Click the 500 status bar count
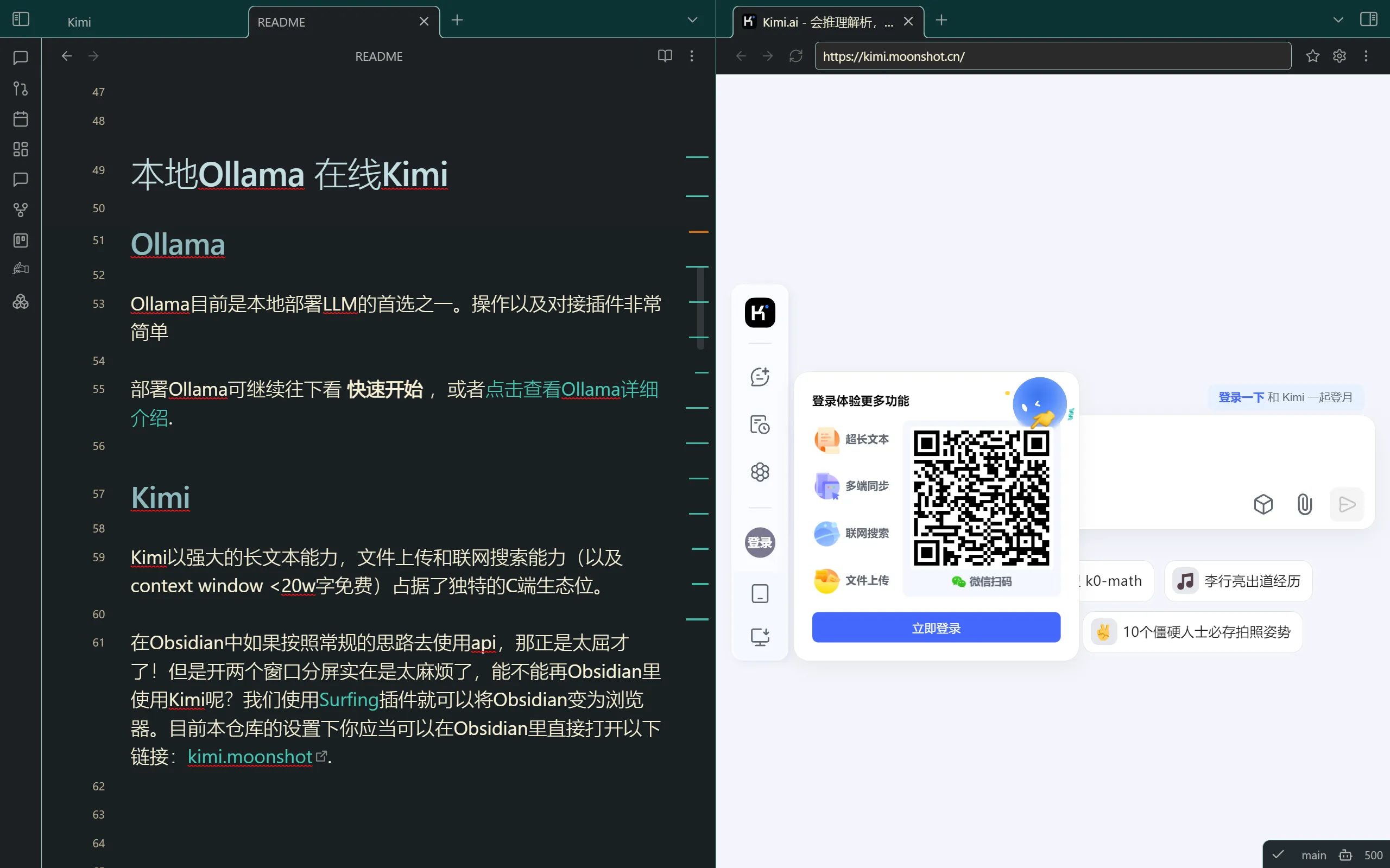Image resolution: width=1390 pixels, height=868 pixels. point(1373,856)
